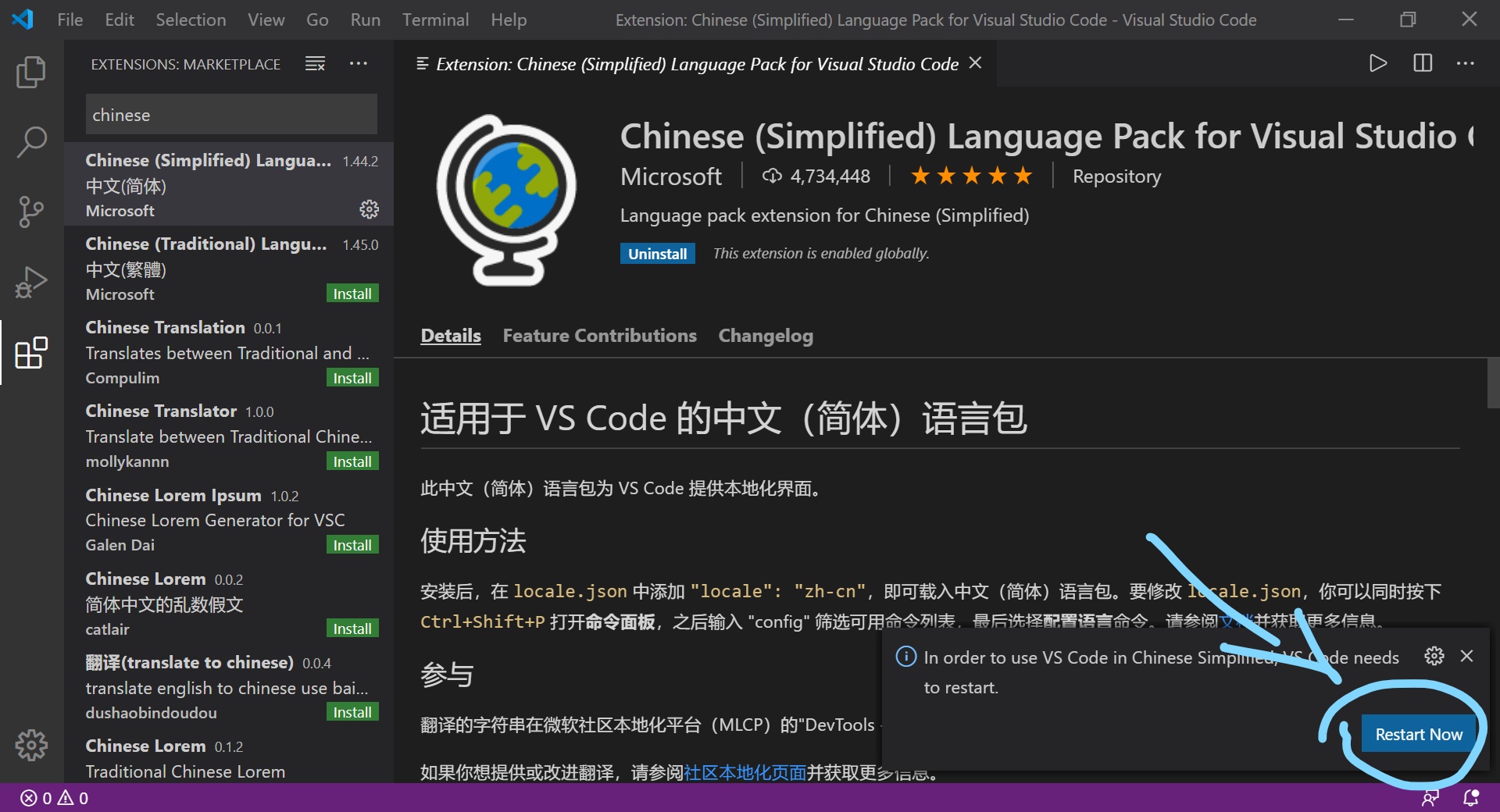Open the Search view
This screenshot has height=812, width=1500.
pos(31,142)
